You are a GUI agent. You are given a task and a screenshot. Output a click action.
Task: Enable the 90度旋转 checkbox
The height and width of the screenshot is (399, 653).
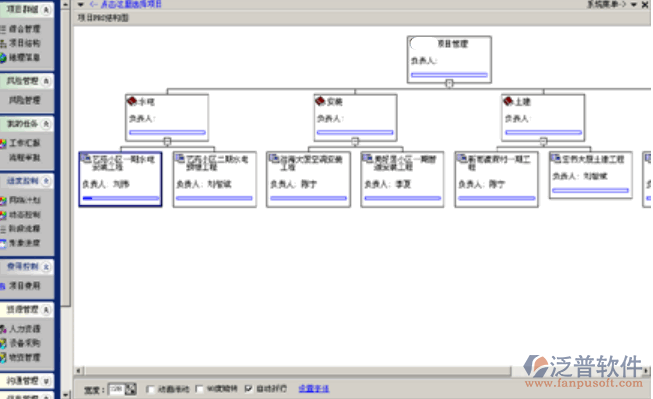199,389
